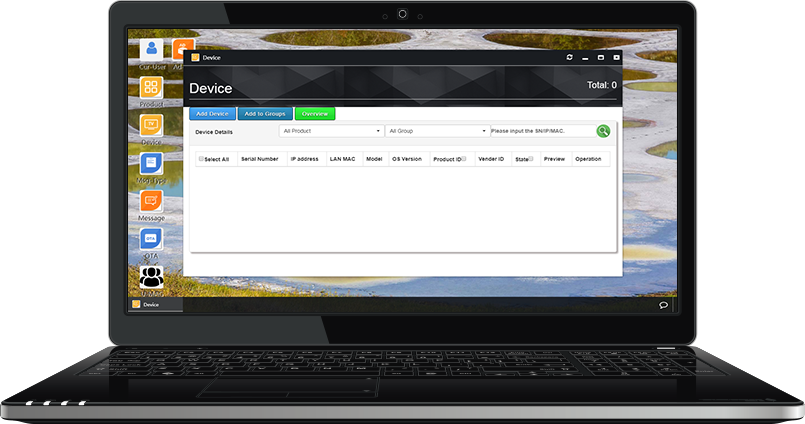Viewport: 805px width, 424px height.
Task: Click the Add Device button
Action: click(x=212, y=114)
